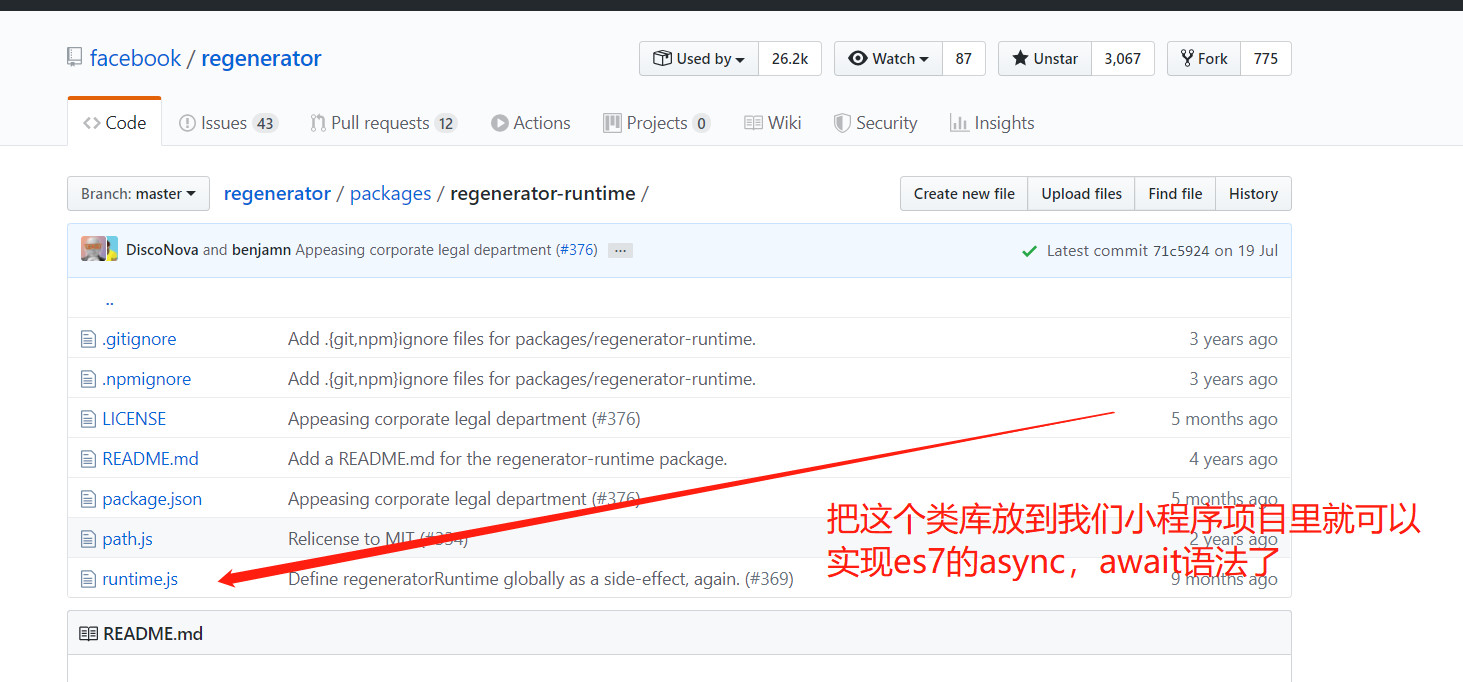Click the Issues count badge 43
Screen dimensions: 1463x682
click(x=264, y=124)
